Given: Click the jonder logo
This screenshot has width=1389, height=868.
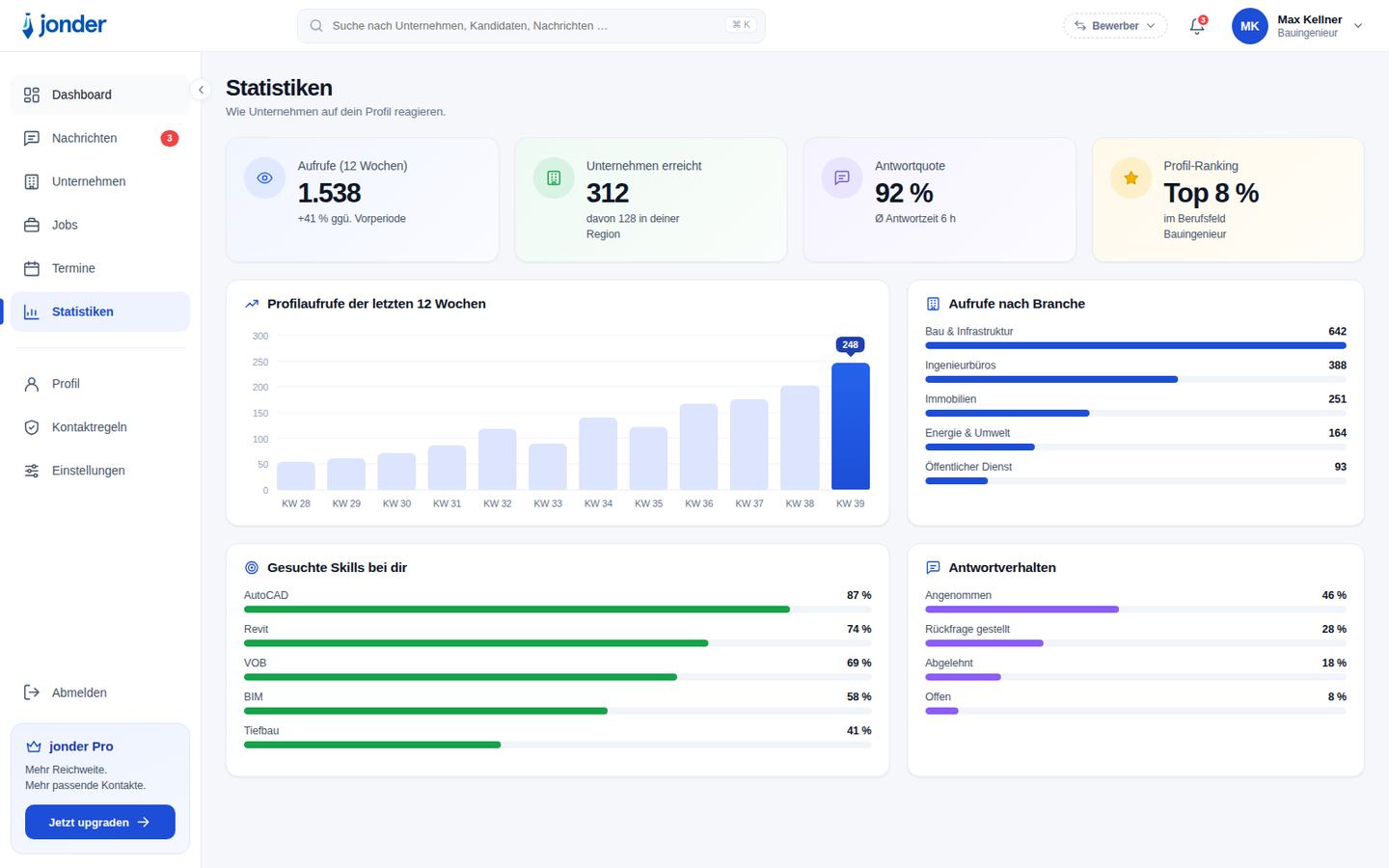Looking at the screenshot, I should (64, 25).
